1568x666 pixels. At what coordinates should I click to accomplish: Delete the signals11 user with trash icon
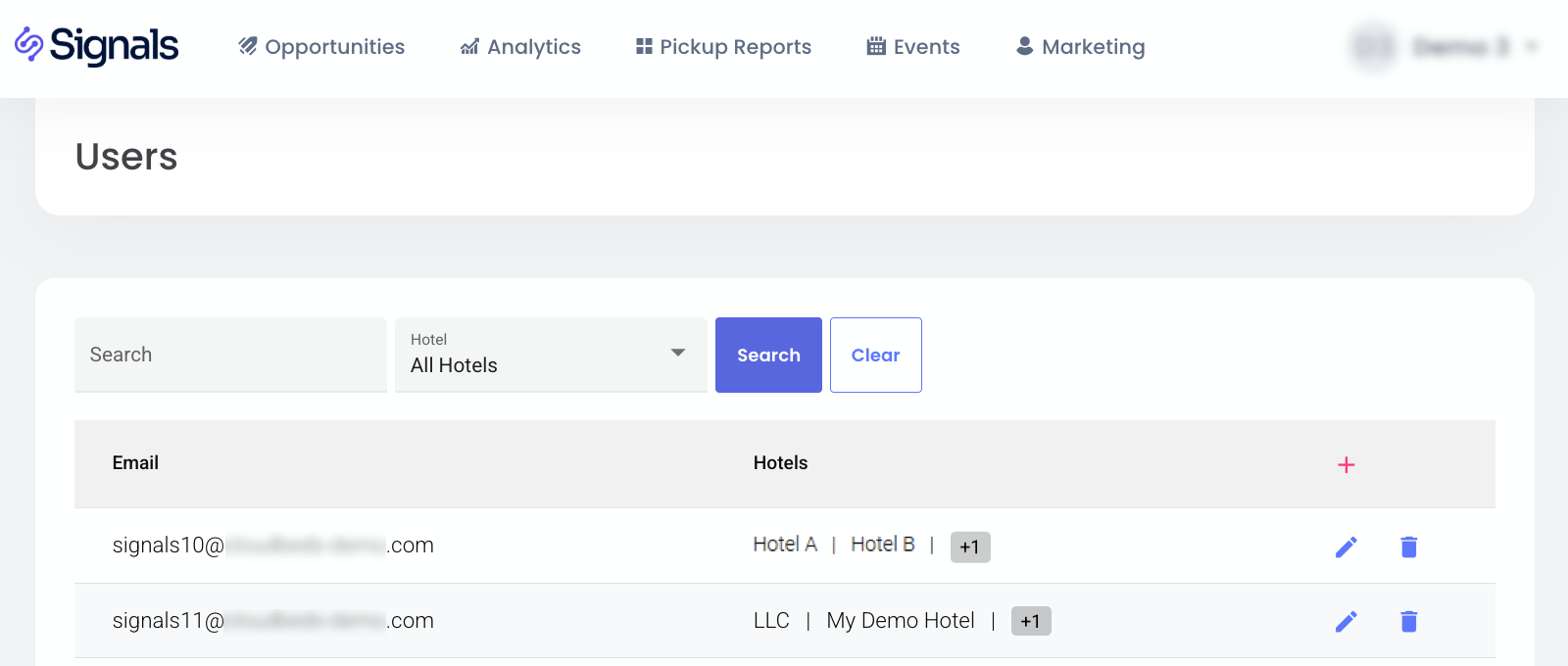(x=1408, y=621)
